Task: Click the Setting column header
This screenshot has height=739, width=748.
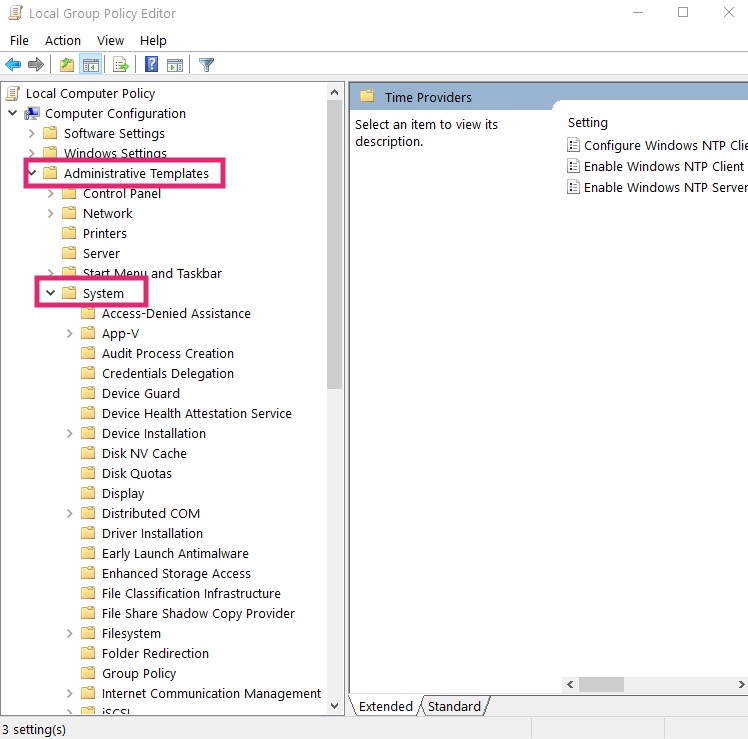Action: [588, 123]
